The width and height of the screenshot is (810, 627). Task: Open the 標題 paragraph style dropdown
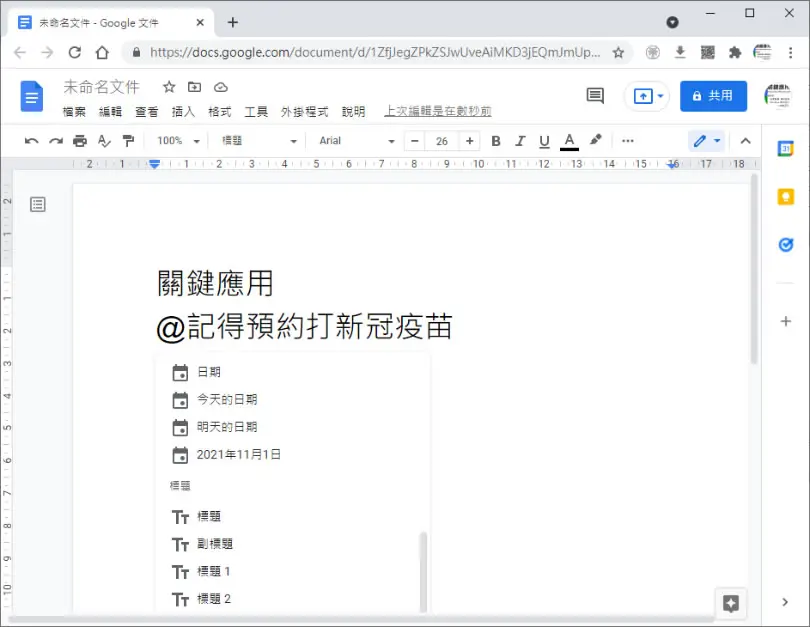258,140
